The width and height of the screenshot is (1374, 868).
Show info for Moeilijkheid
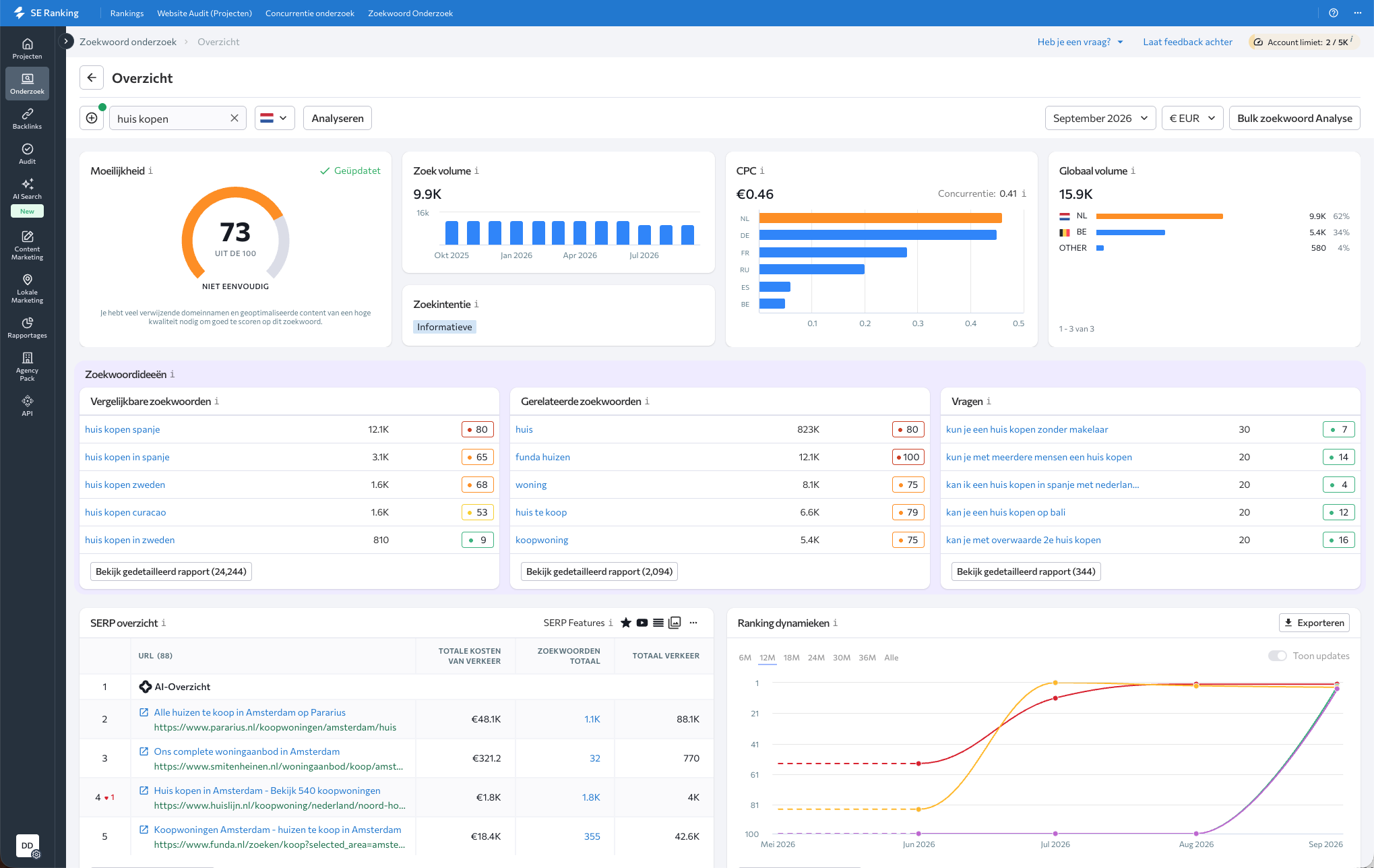click(150, 170)
